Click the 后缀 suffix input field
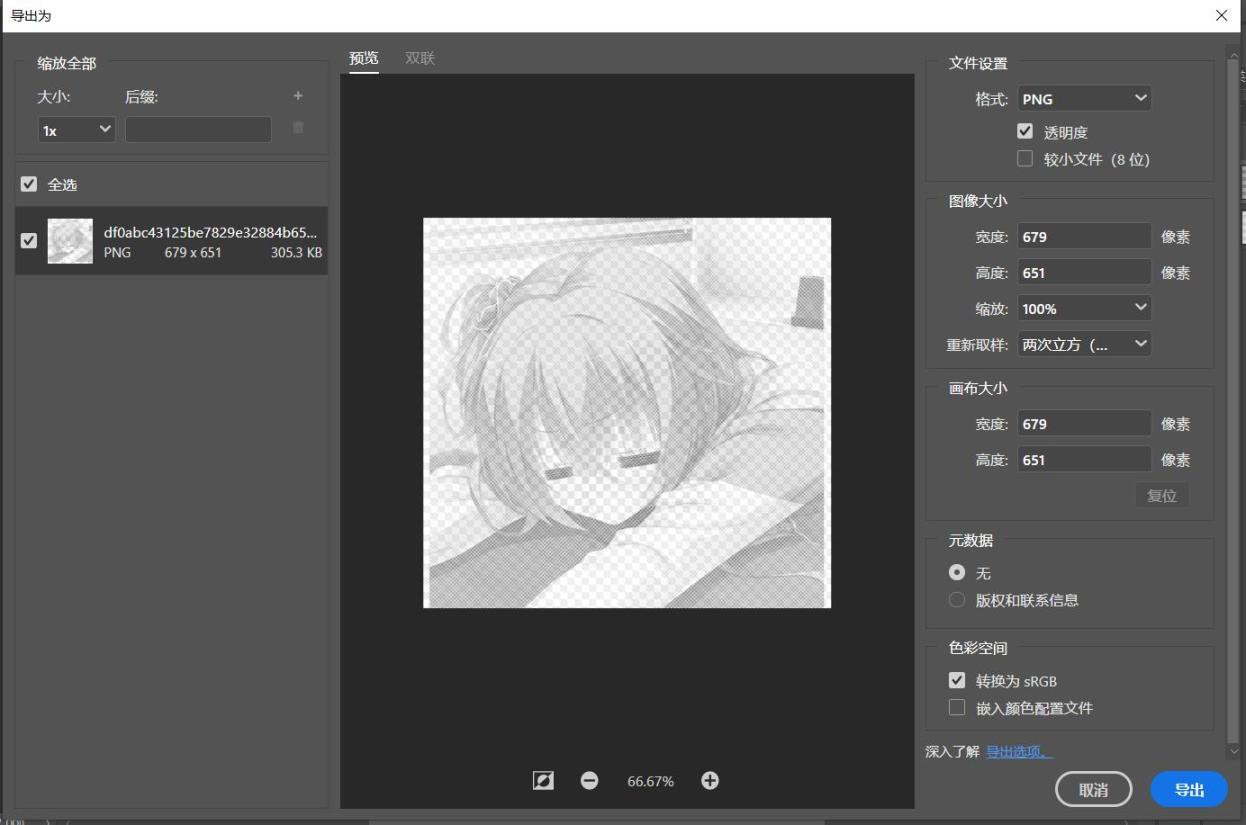Screen dimensions: 1246x825 [198, 129]
